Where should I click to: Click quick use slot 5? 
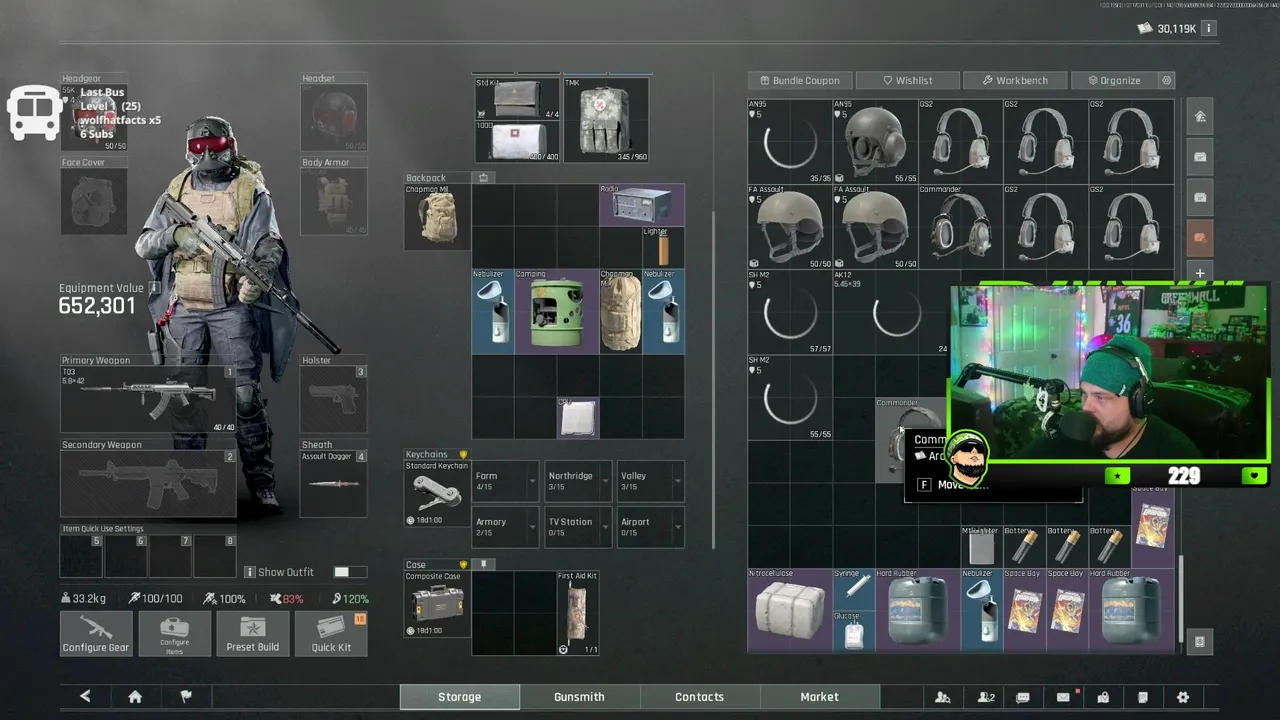(x=82, y=556)
